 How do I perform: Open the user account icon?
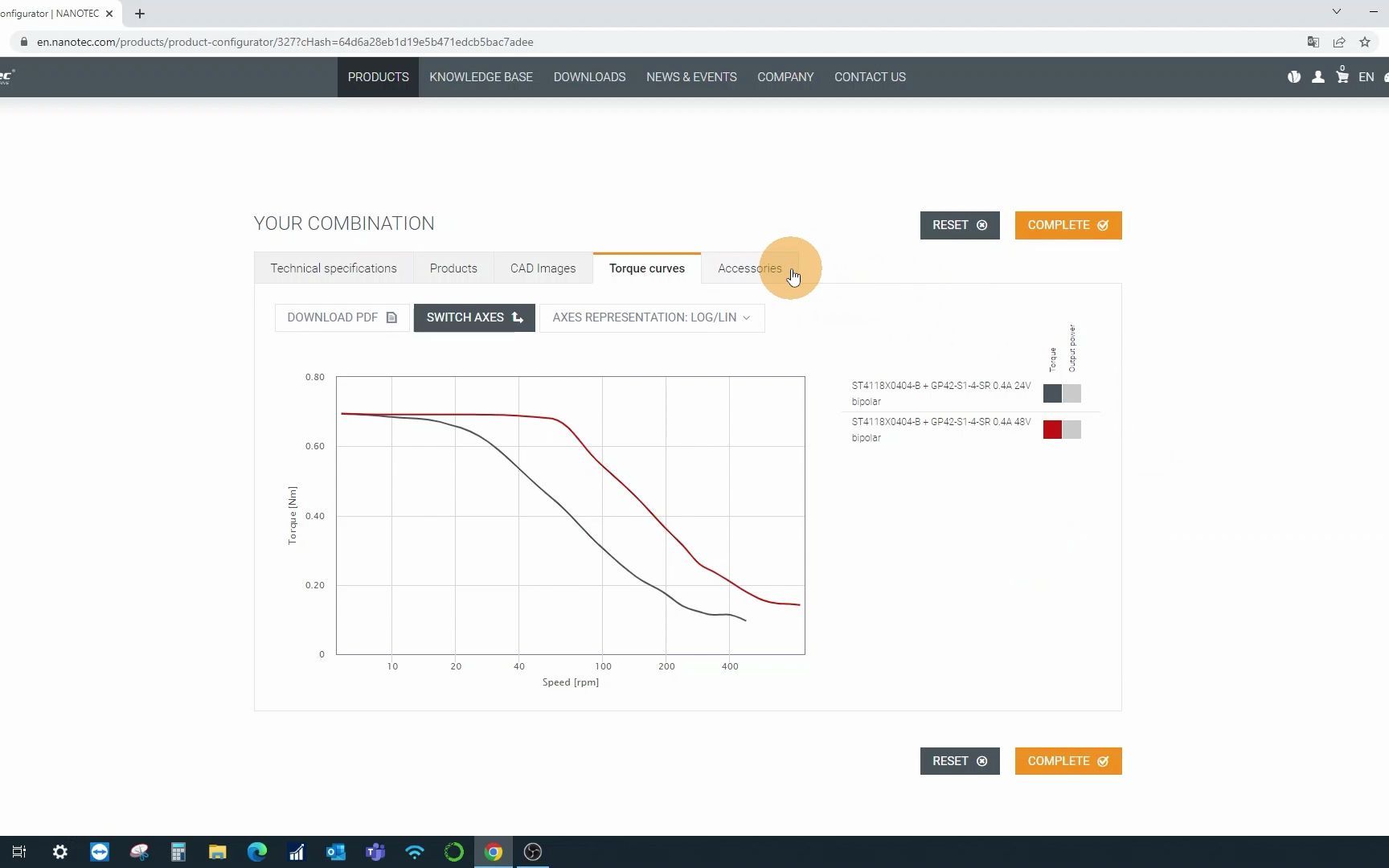1318,77
